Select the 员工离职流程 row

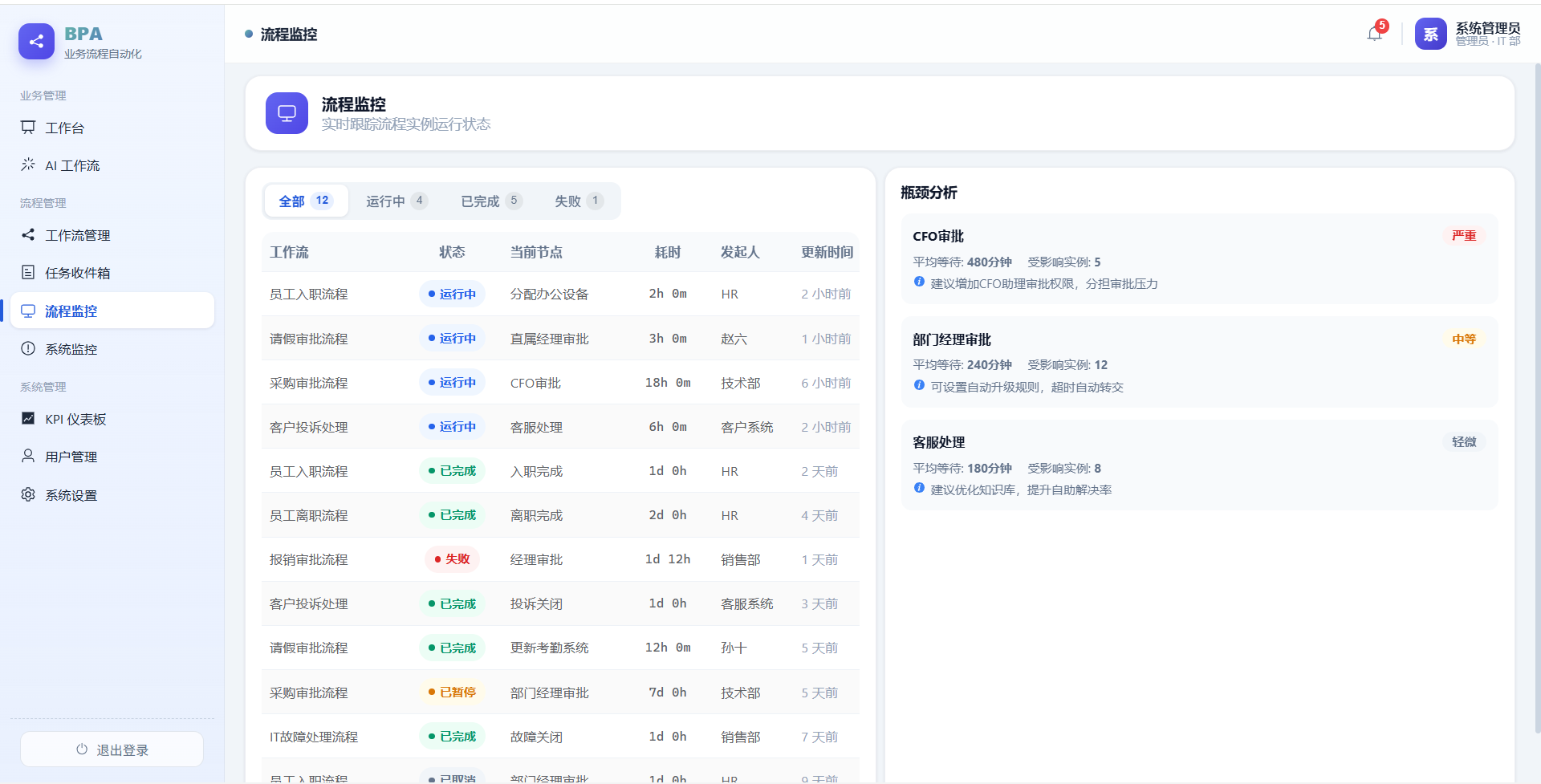click(560, 515)
